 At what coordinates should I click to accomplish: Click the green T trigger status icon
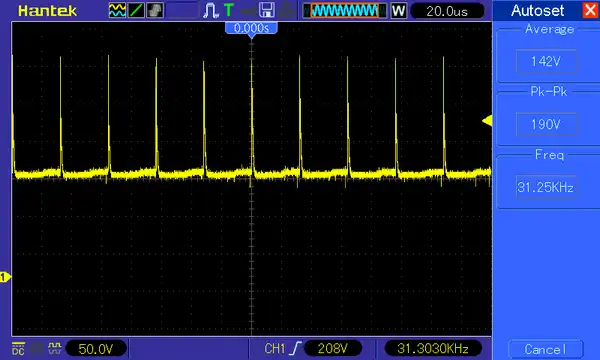tap(229, 10)
